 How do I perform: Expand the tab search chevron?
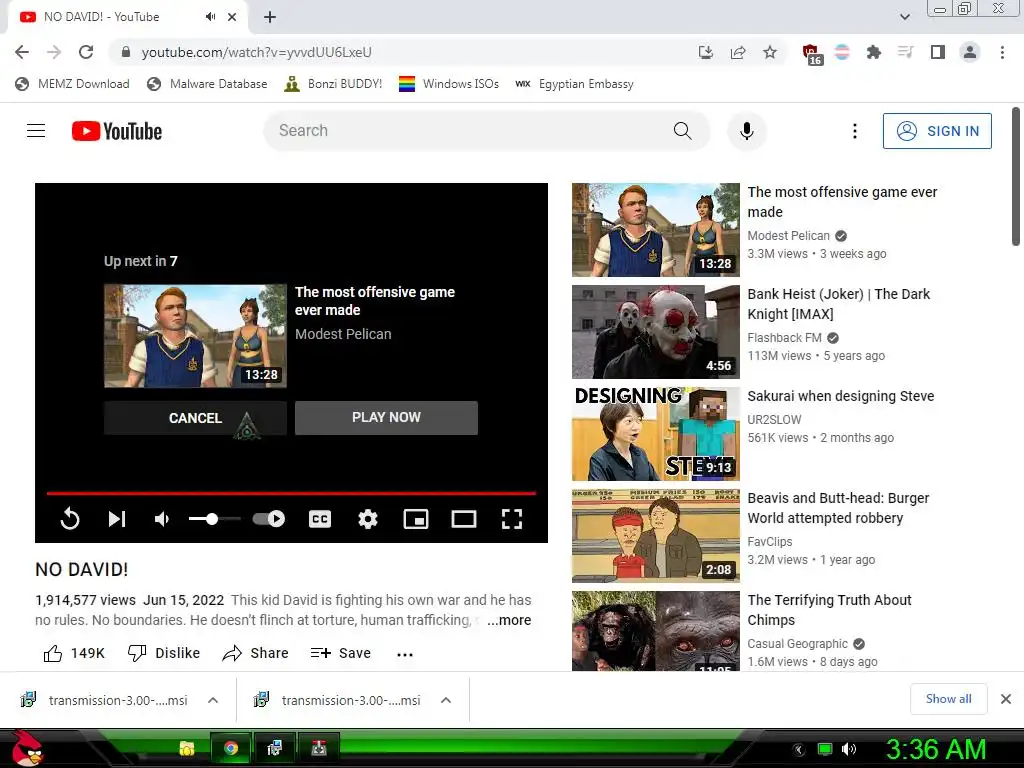(904, 17)
